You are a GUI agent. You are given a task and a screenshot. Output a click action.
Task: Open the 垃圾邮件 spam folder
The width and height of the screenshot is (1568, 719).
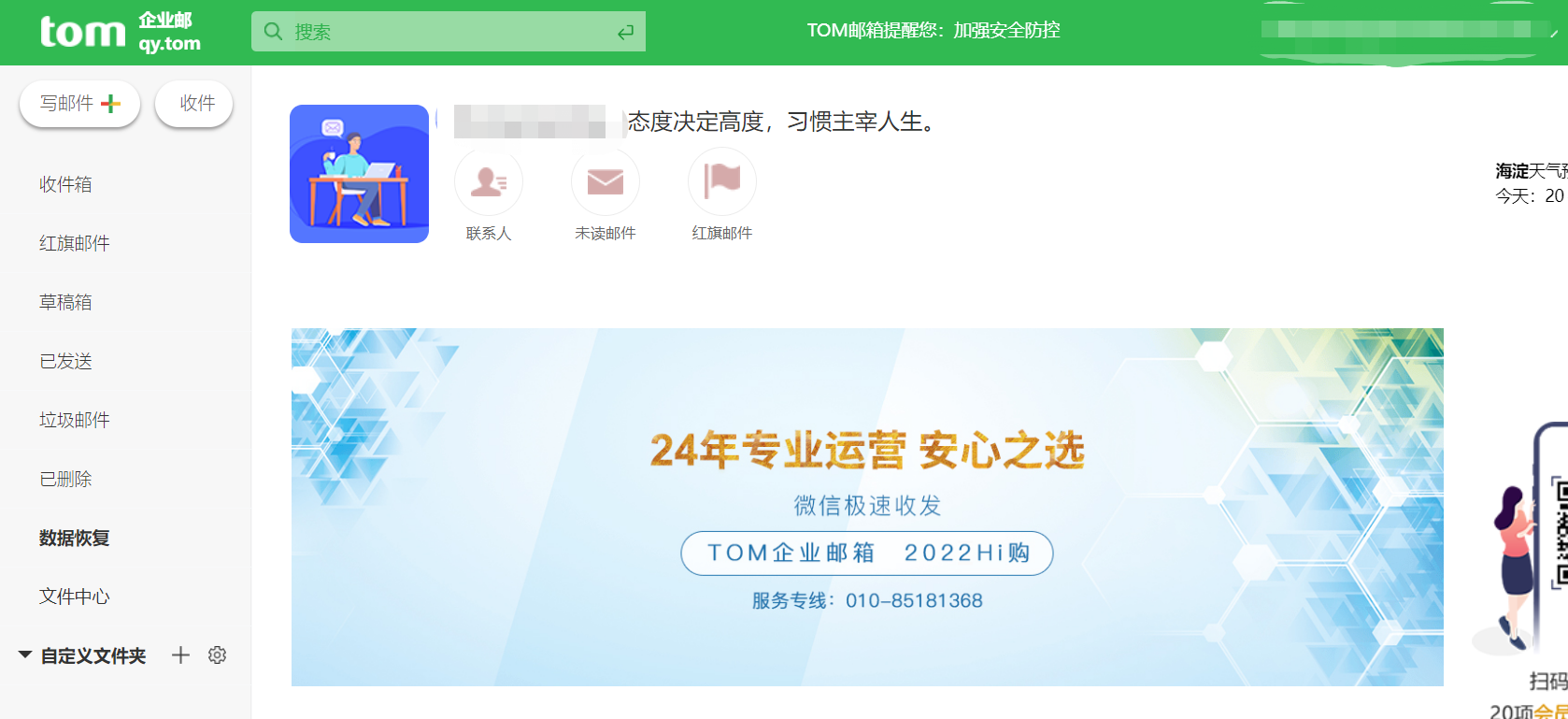click(x=75, y=420)
